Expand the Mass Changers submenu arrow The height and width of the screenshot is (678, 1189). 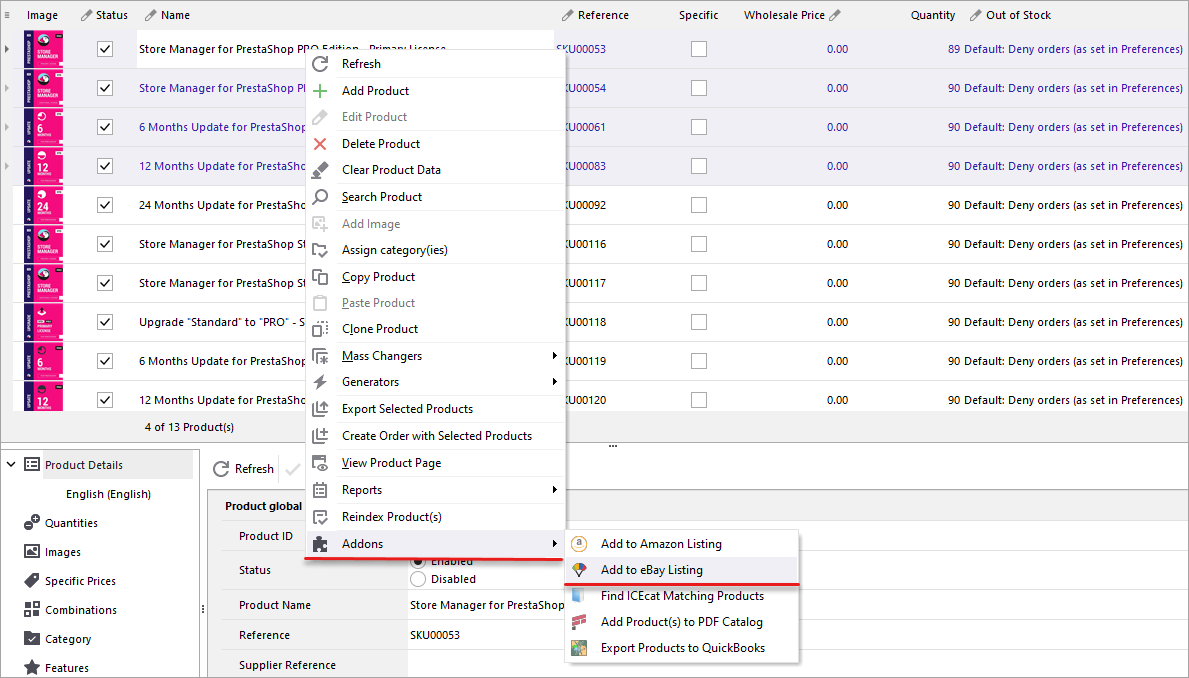pyautogui.click(x=554, y=356)
